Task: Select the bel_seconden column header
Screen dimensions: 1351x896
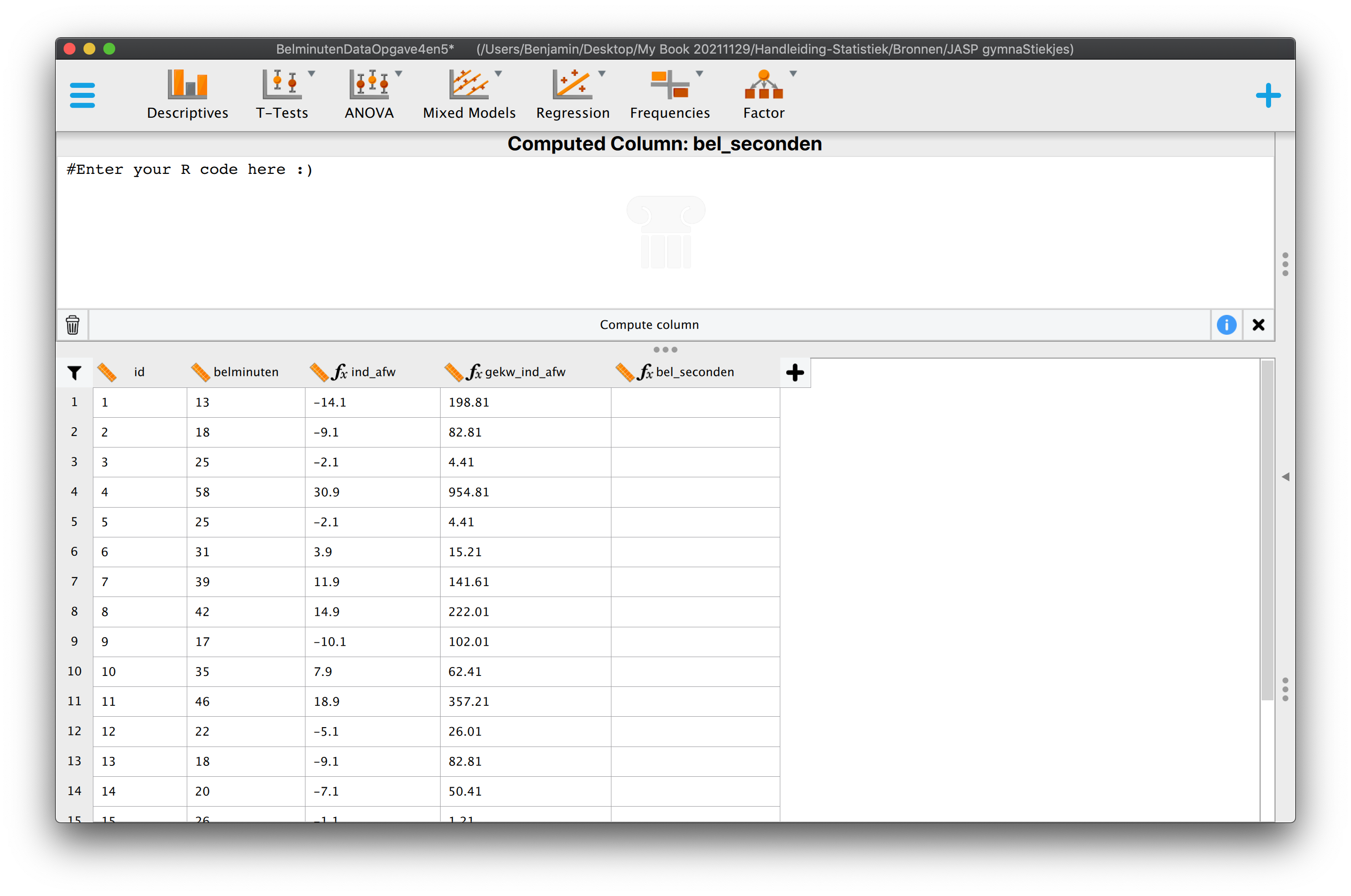Action: pos(694,372)
